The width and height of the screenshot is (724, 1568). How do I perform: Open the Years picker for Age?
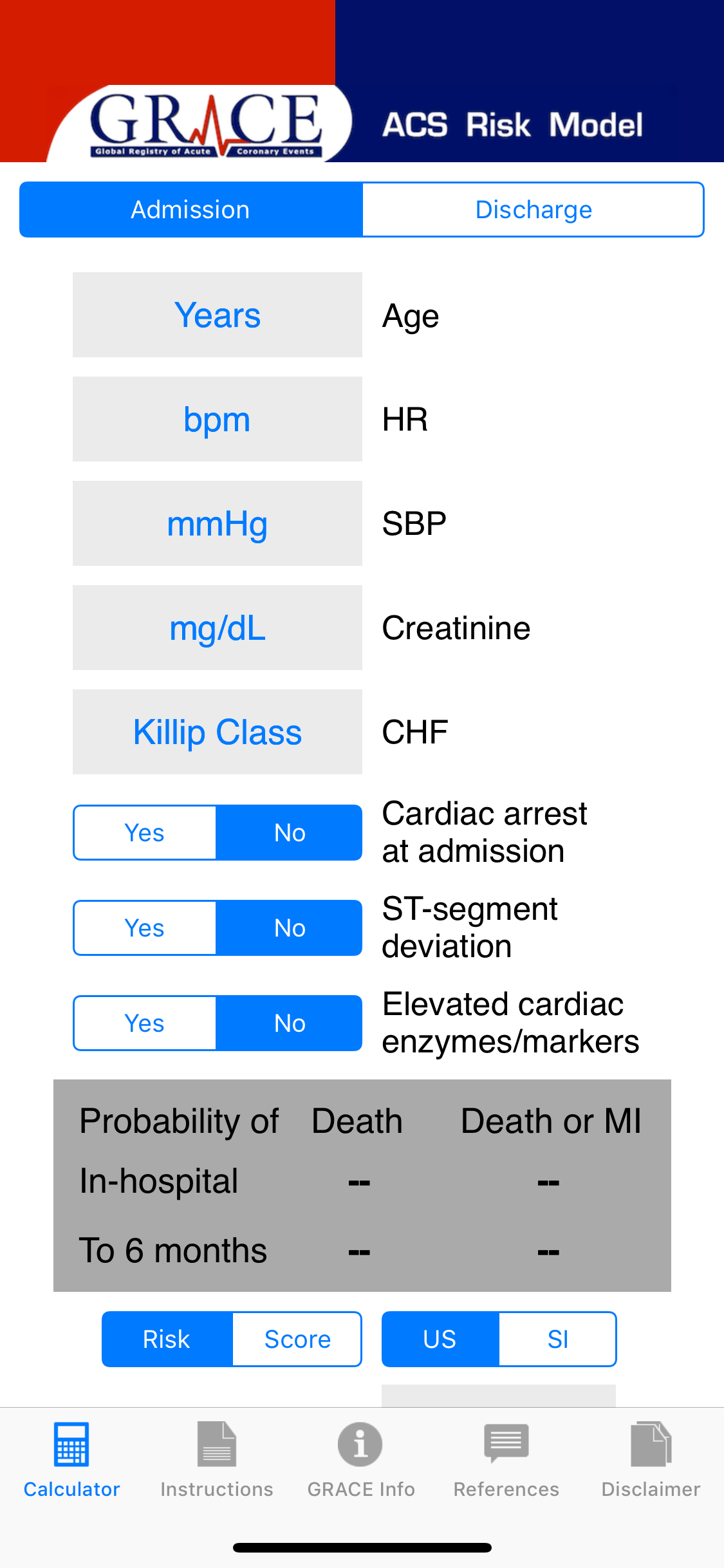[x=218, y=315]
